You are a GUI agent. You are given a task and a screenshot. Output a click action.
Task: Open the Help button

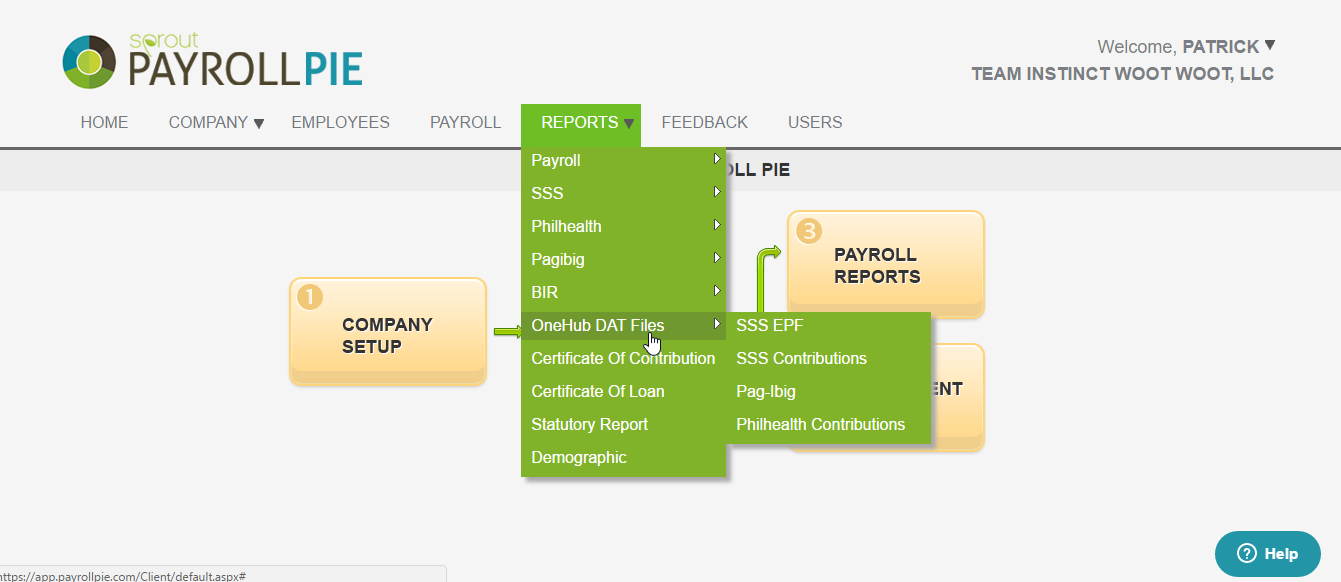tap(1268, 553)
